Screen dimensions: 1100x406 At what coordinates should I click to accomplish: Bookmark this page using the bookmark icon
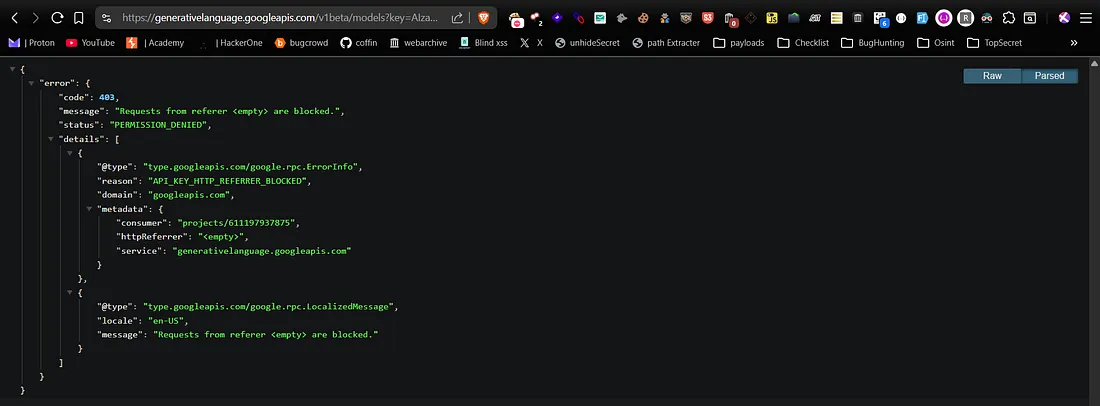79,18
